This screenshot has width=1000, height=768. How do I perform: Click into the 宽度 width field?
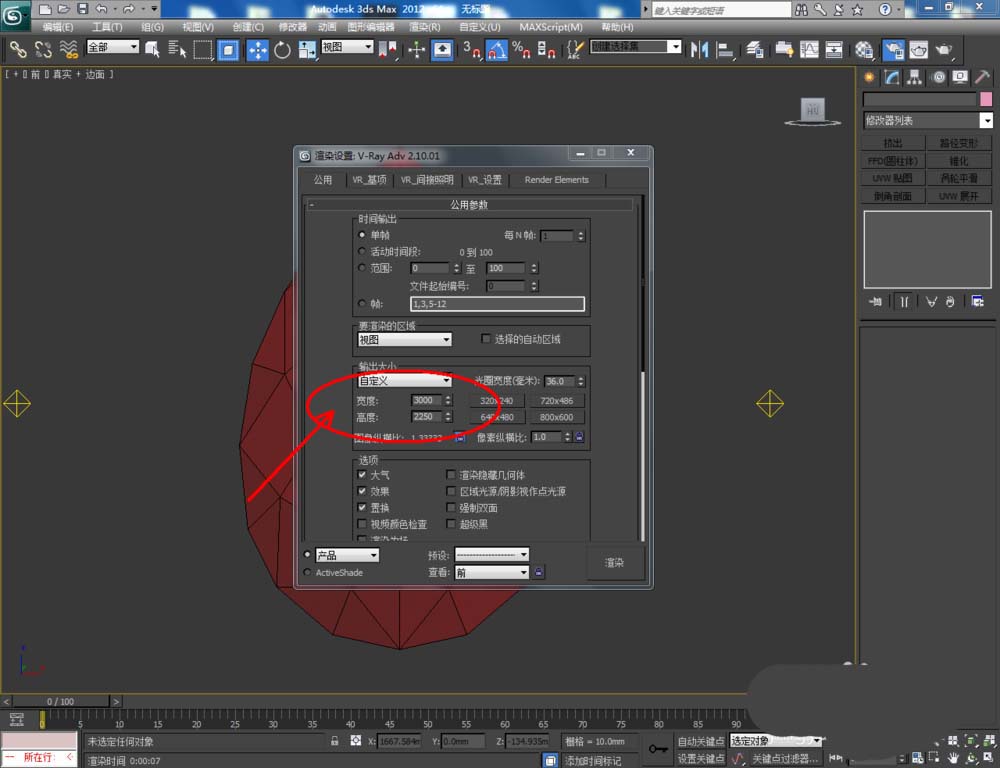tap(425, 400)
